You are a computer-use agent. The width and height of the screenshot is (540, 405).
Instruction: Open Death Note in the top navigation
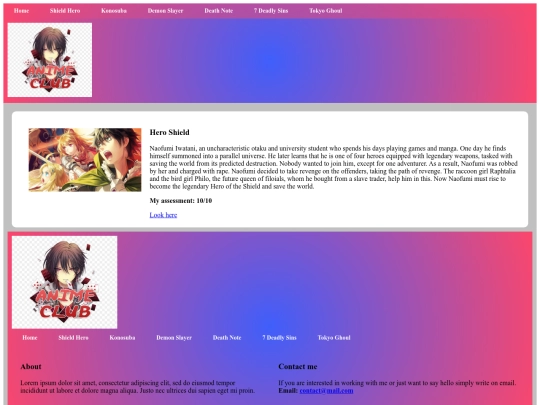pyautogui.click(x=219, y=11)
